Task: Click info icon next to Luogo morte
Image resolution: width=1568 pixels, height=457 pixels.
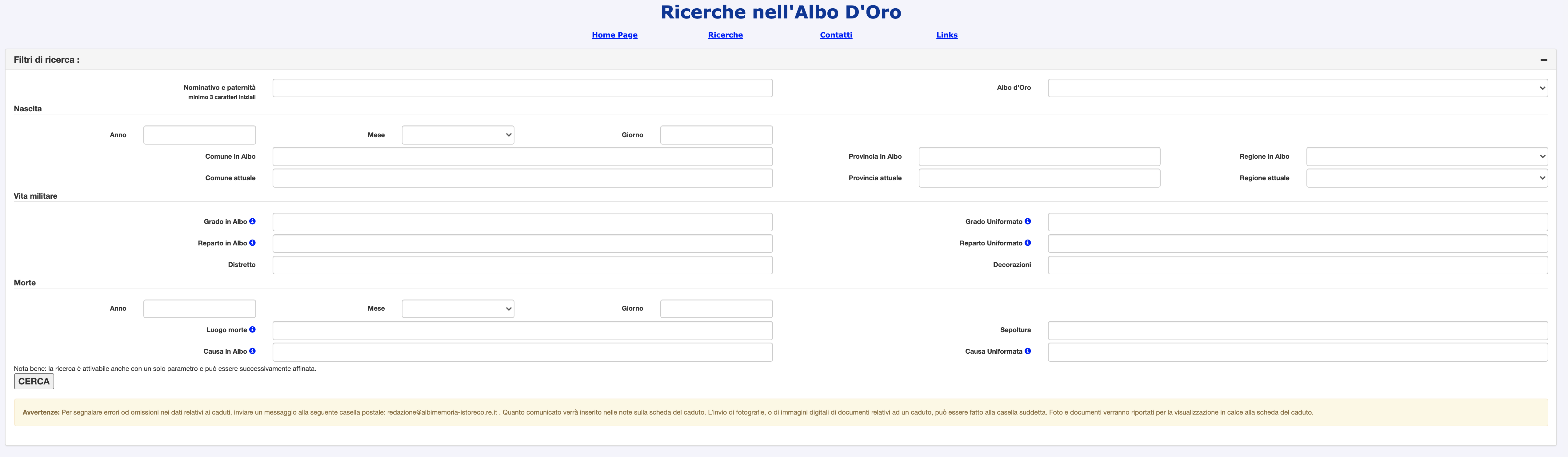Action: [252, 329]
